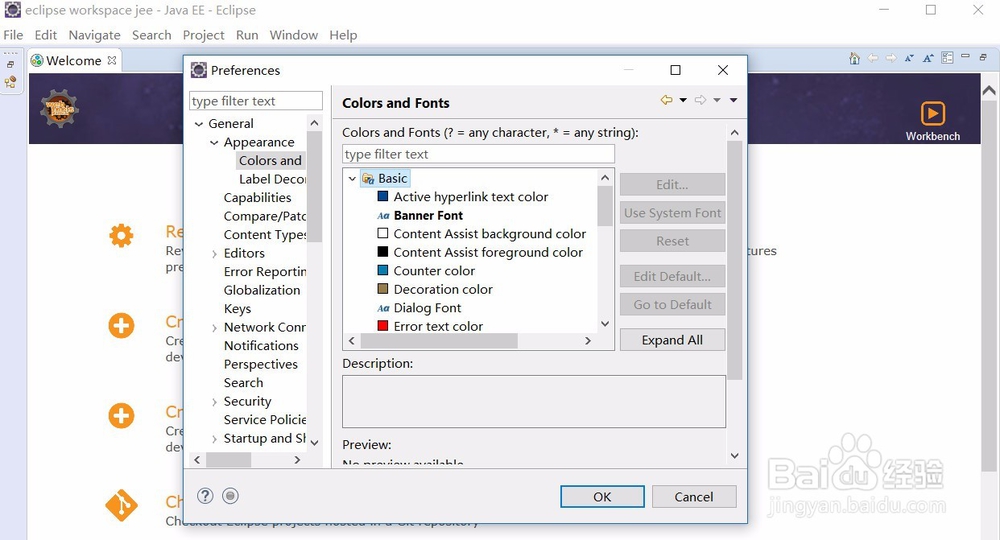This screenshot has width=1000, height=540.
Task: Cancel the Preferences dialog
Action: tap(694, 497)
